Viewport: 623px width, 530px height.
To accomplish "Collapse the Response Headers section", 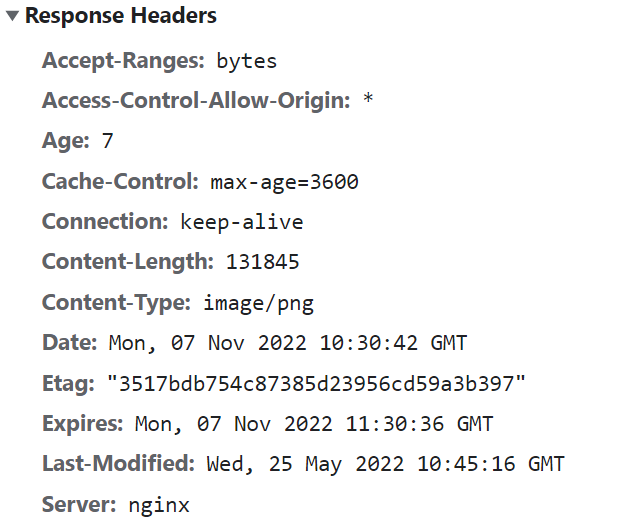I will click(12, 17).
